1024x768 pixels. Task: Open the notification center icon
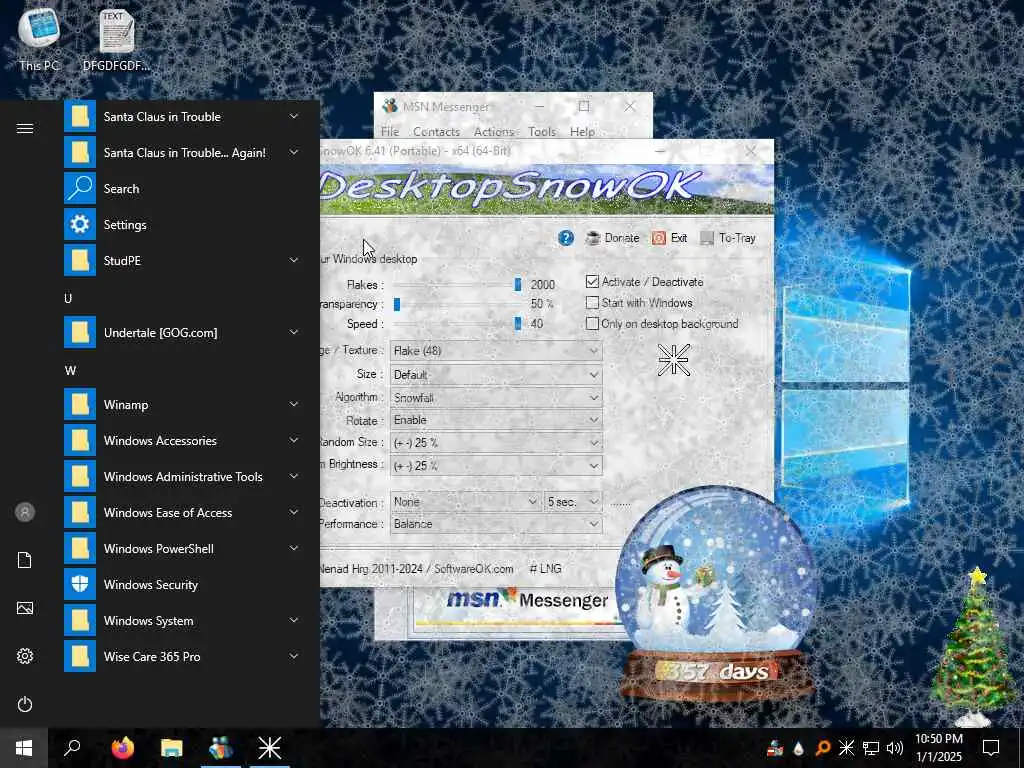991,748
